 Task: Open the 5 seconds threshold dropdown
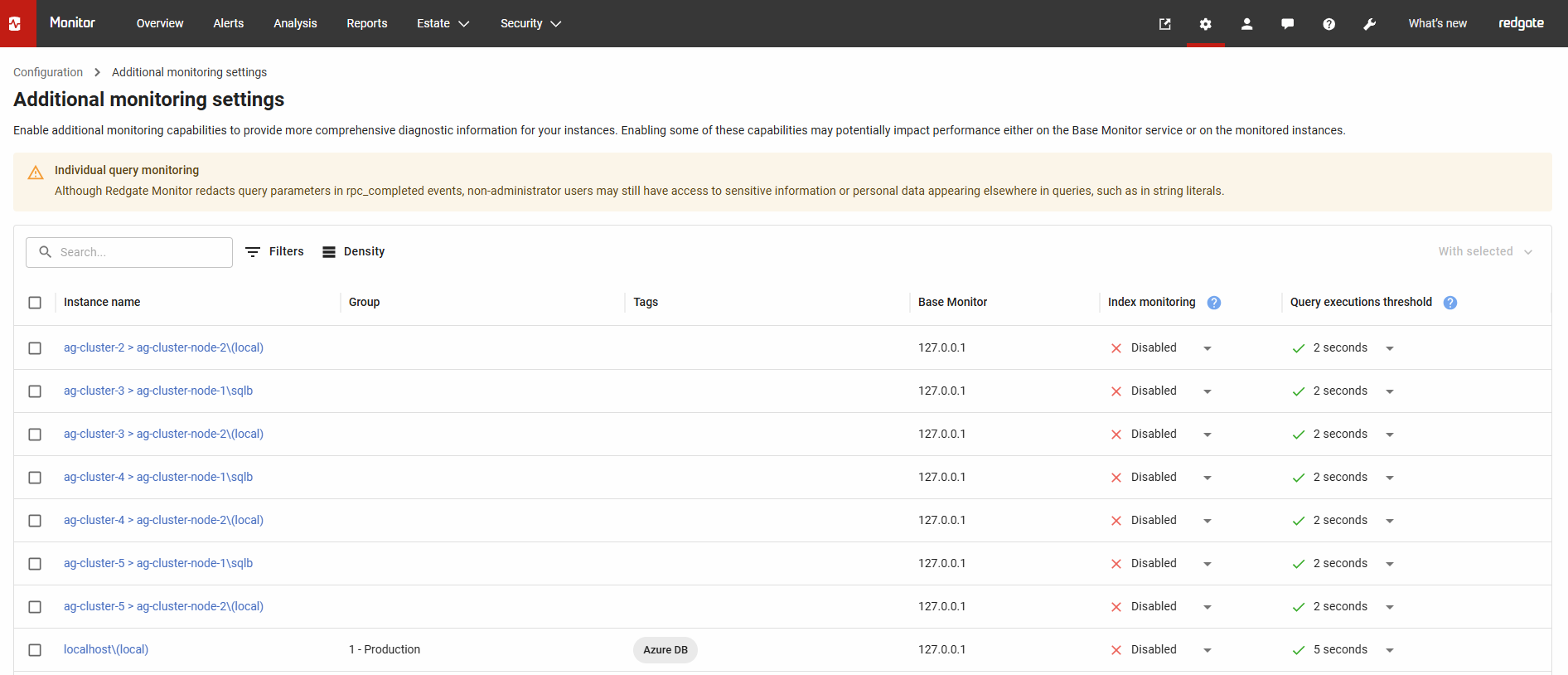(x=1390, y=650)
